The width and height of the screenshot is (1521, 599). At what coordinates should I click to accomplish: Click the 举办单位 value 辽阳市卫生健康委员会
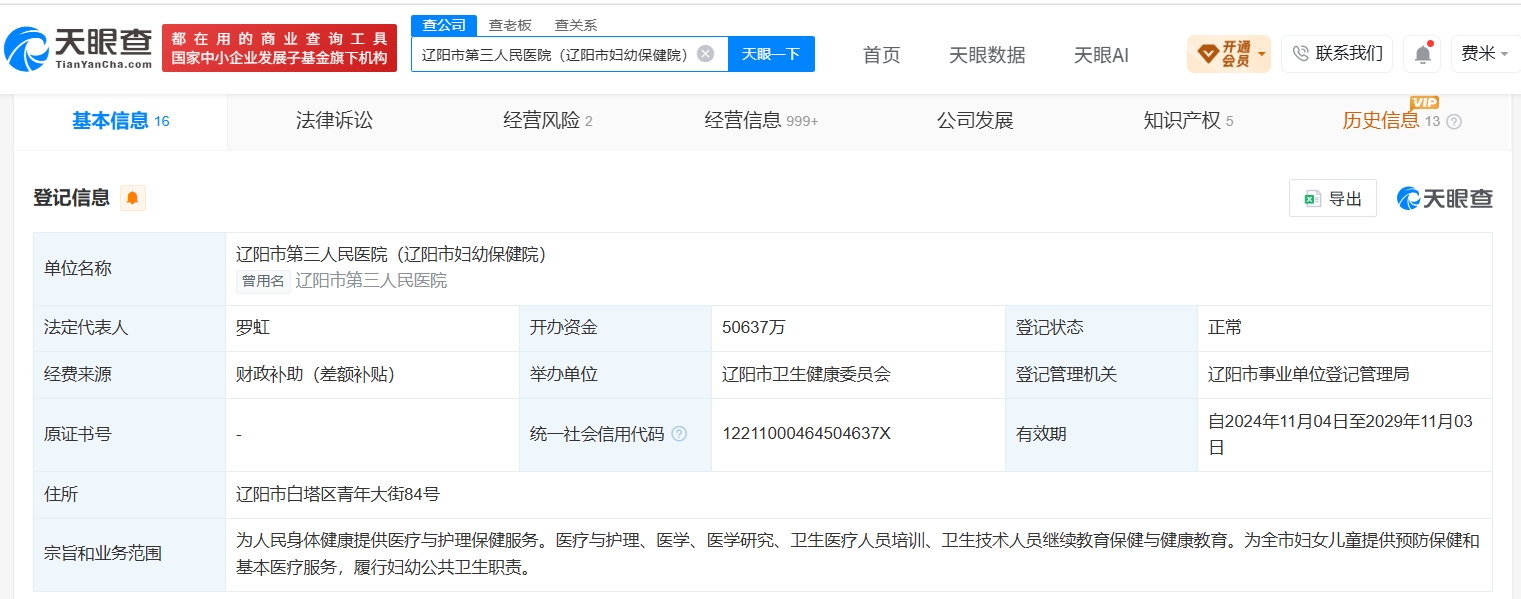point(806,375)
